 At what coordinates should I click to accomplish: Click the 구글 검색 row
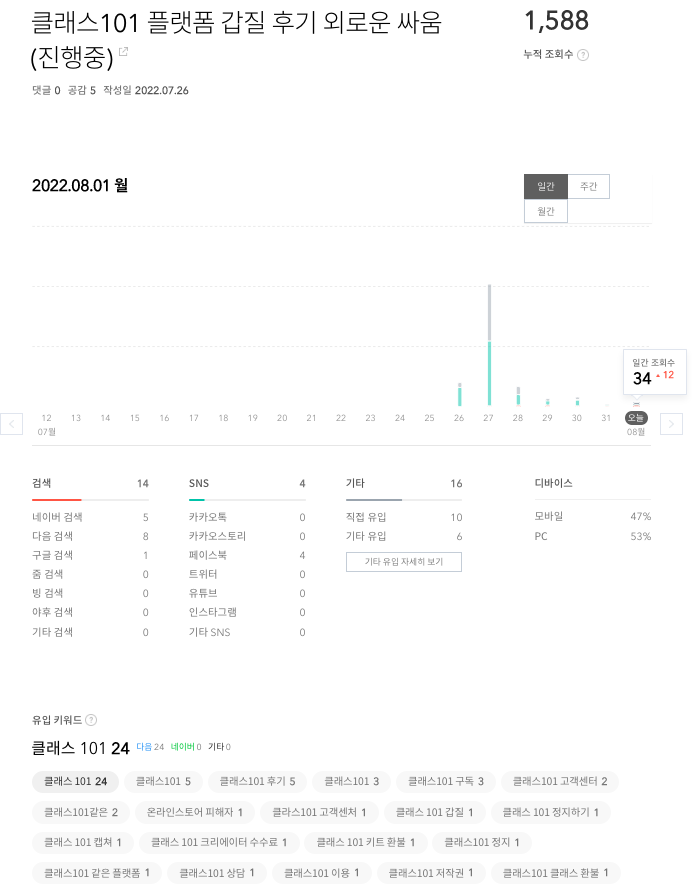(x=90, y=555)
